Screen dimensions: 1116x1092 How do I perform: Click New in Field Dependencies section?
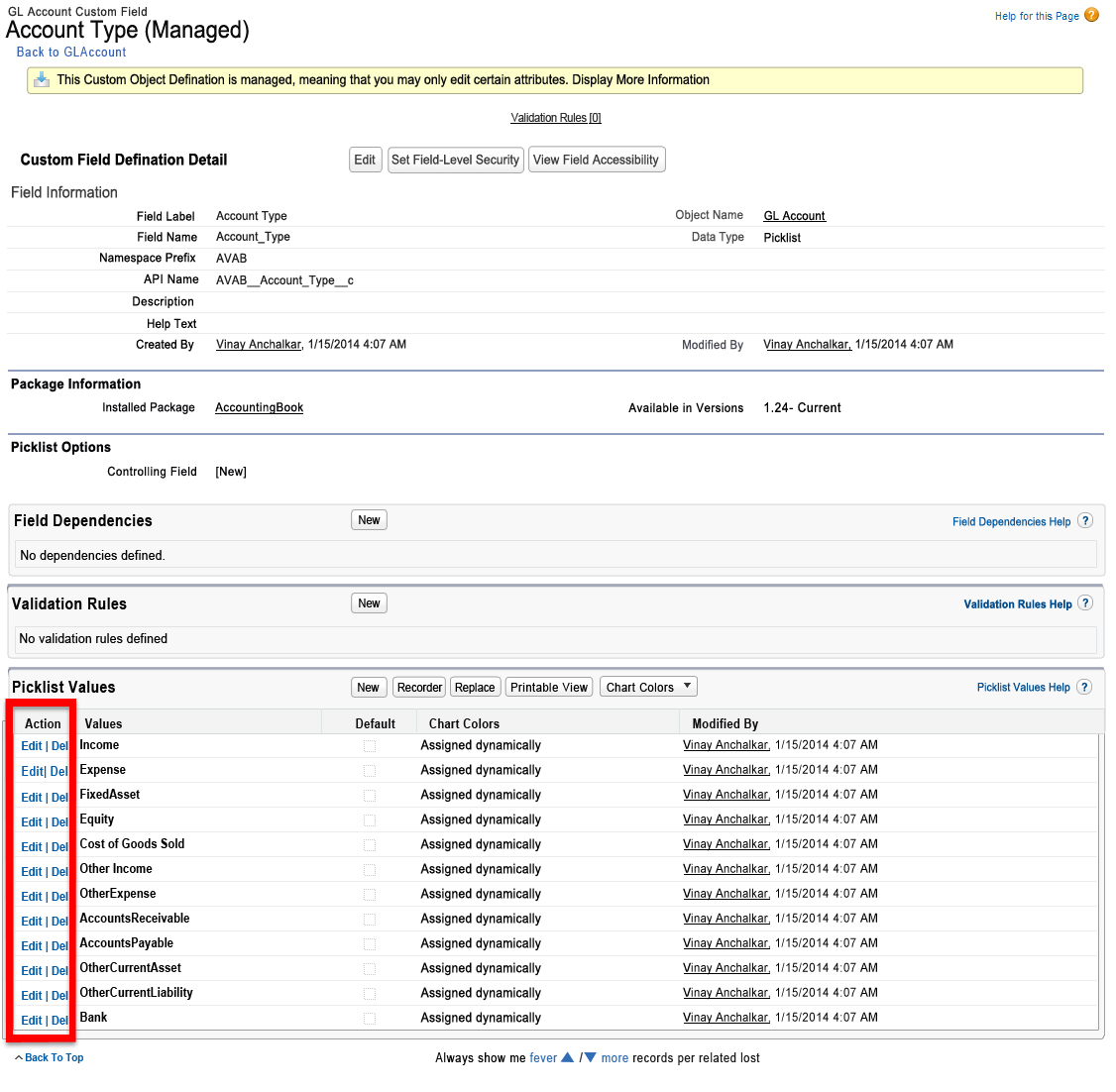[x=369, y=520]
